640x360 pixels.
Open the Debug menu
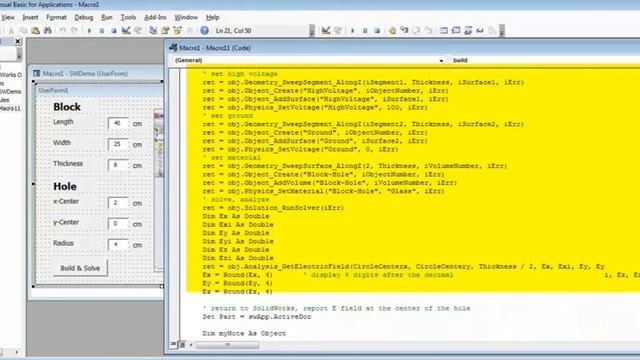pos(84,18)
